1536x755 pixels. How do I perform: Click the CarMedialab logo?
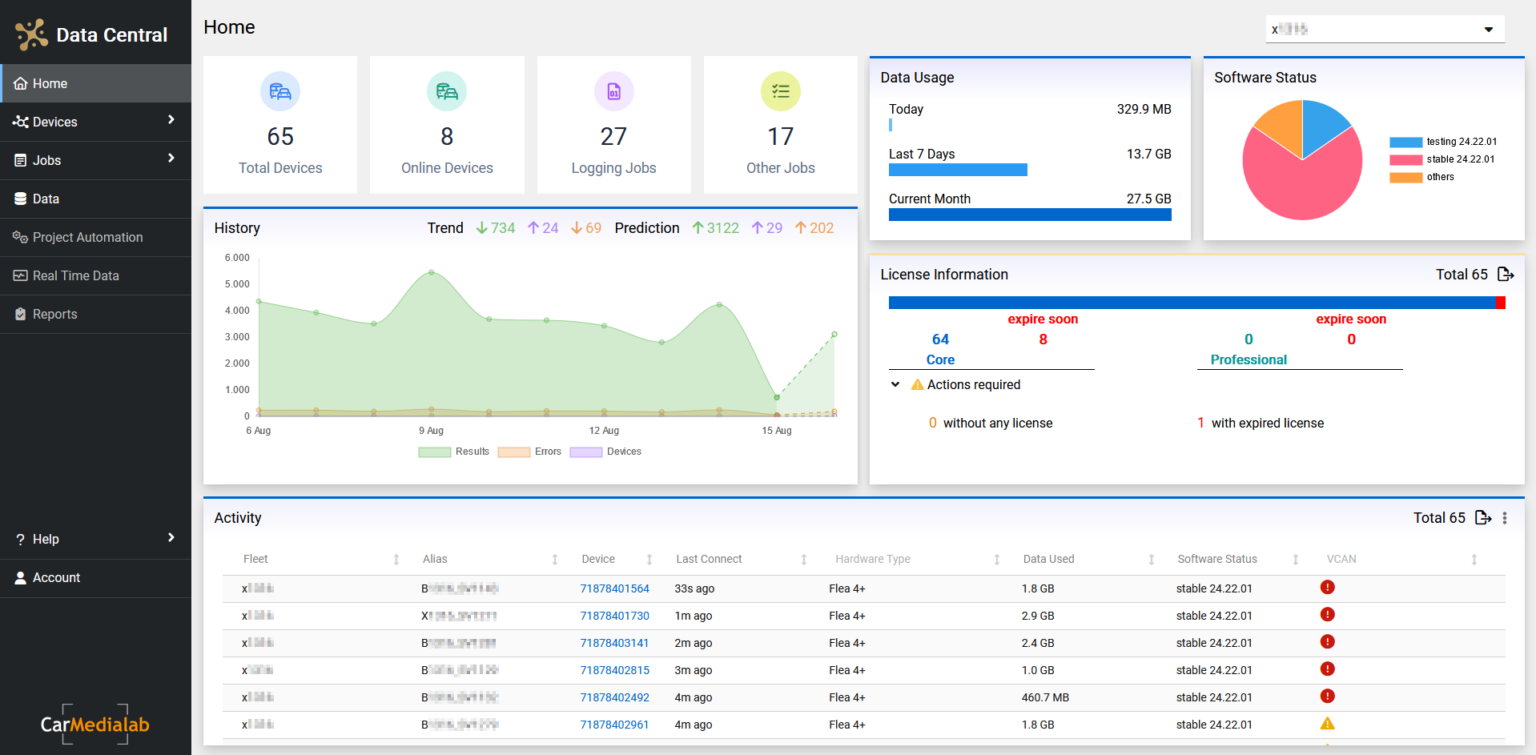coord(95,724)
